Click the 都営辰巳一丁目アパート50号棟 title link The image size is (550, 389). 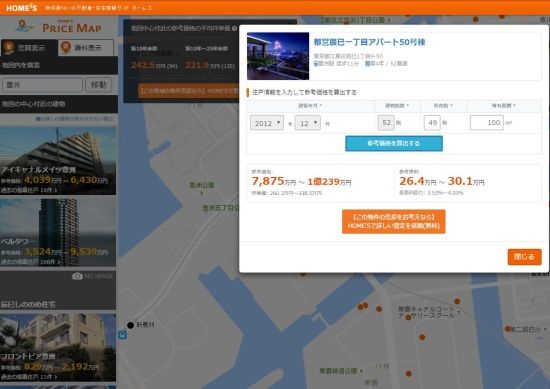pos(369,42)
